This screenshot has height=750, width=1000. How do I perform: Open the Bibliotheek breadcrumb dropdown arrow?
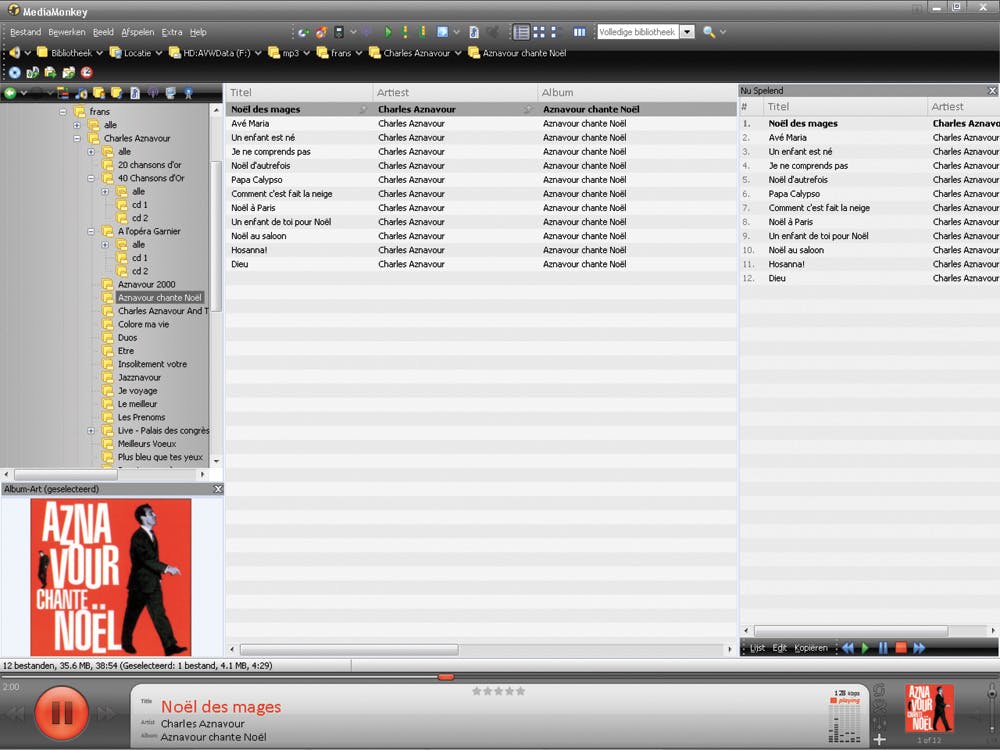(99, 53)
